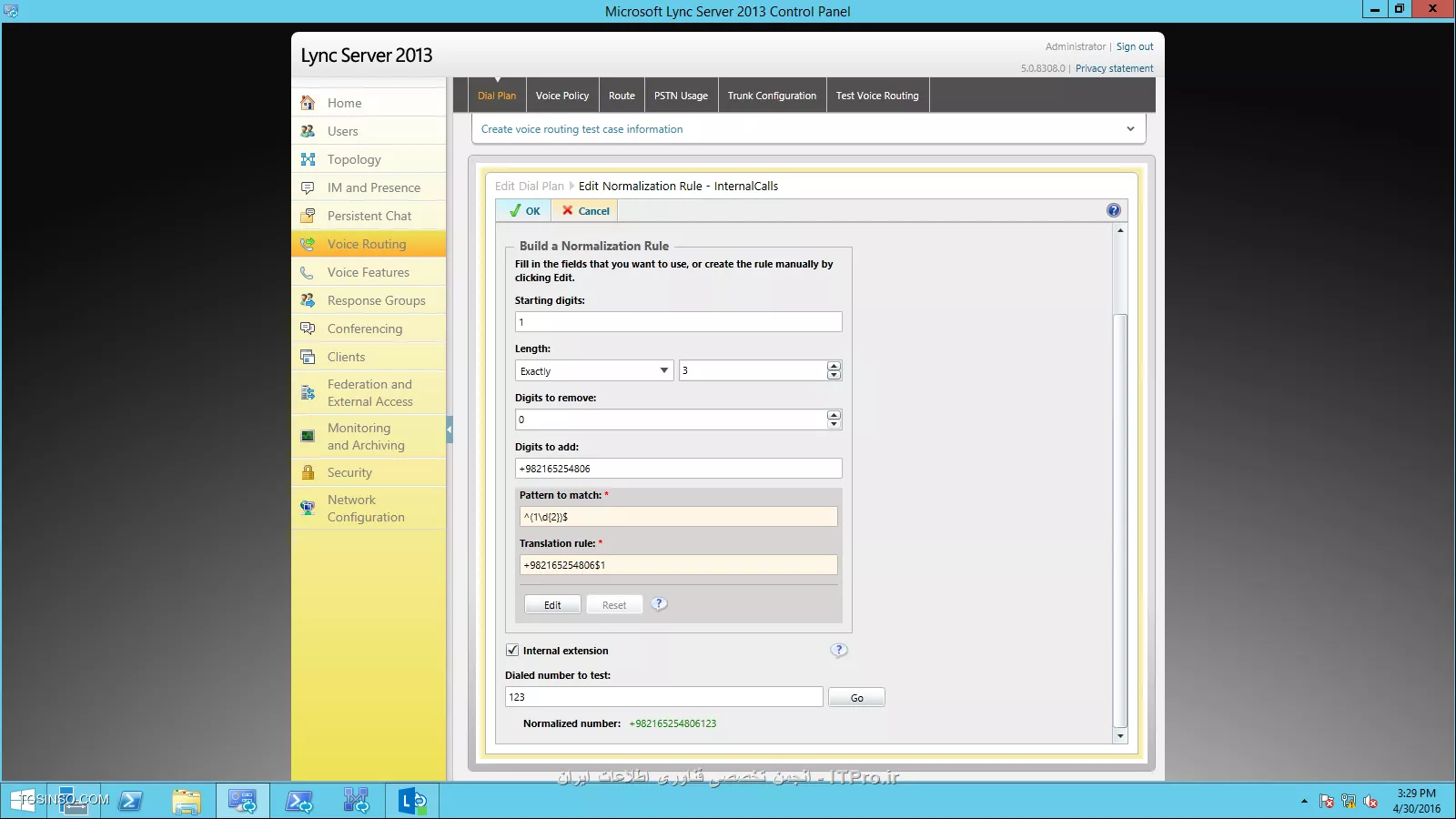Open the blue help icon near Cancel
Screen dimensions: 1456x819
click(x=1113, y=210)
